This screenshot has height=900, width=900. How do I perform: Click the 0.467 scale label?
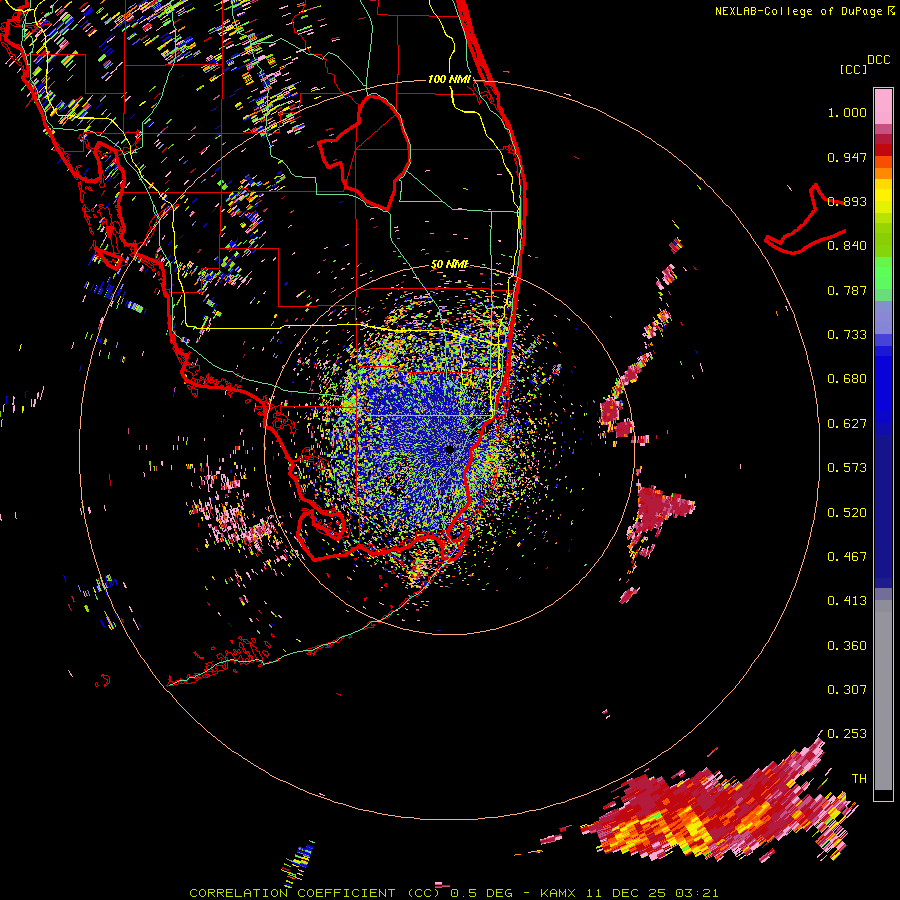pos(847,557)
